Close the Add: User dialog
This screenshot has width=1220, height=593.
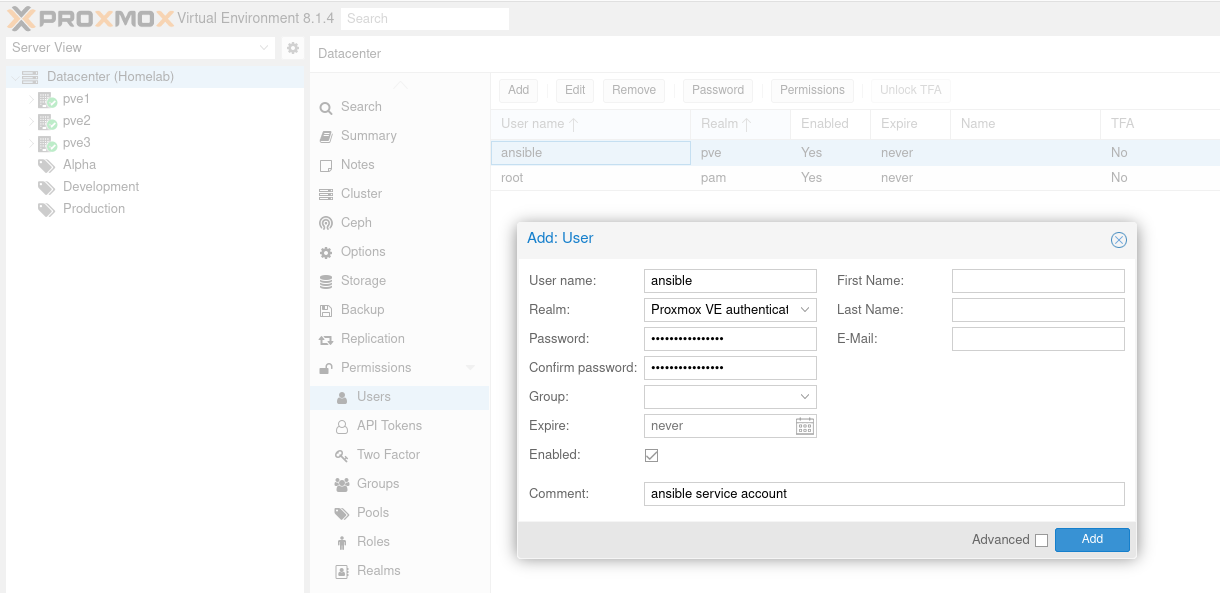[1119, 240]
